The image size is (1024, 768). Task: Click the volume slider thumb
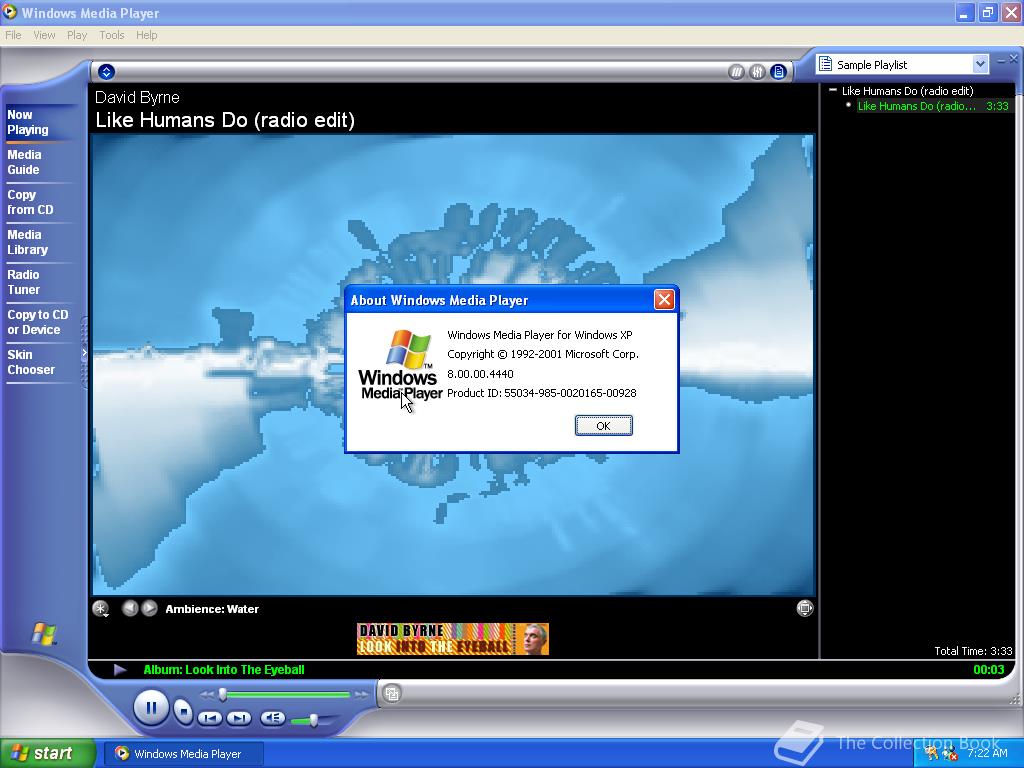click(313, 720)
